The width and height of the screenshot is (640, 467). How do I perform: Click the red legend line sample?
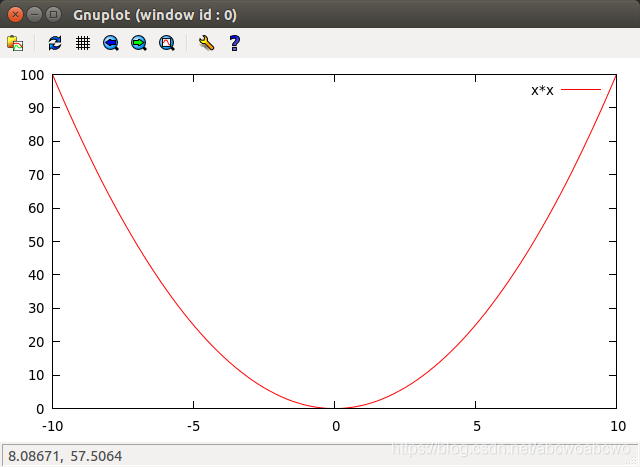tap(581, 89)
